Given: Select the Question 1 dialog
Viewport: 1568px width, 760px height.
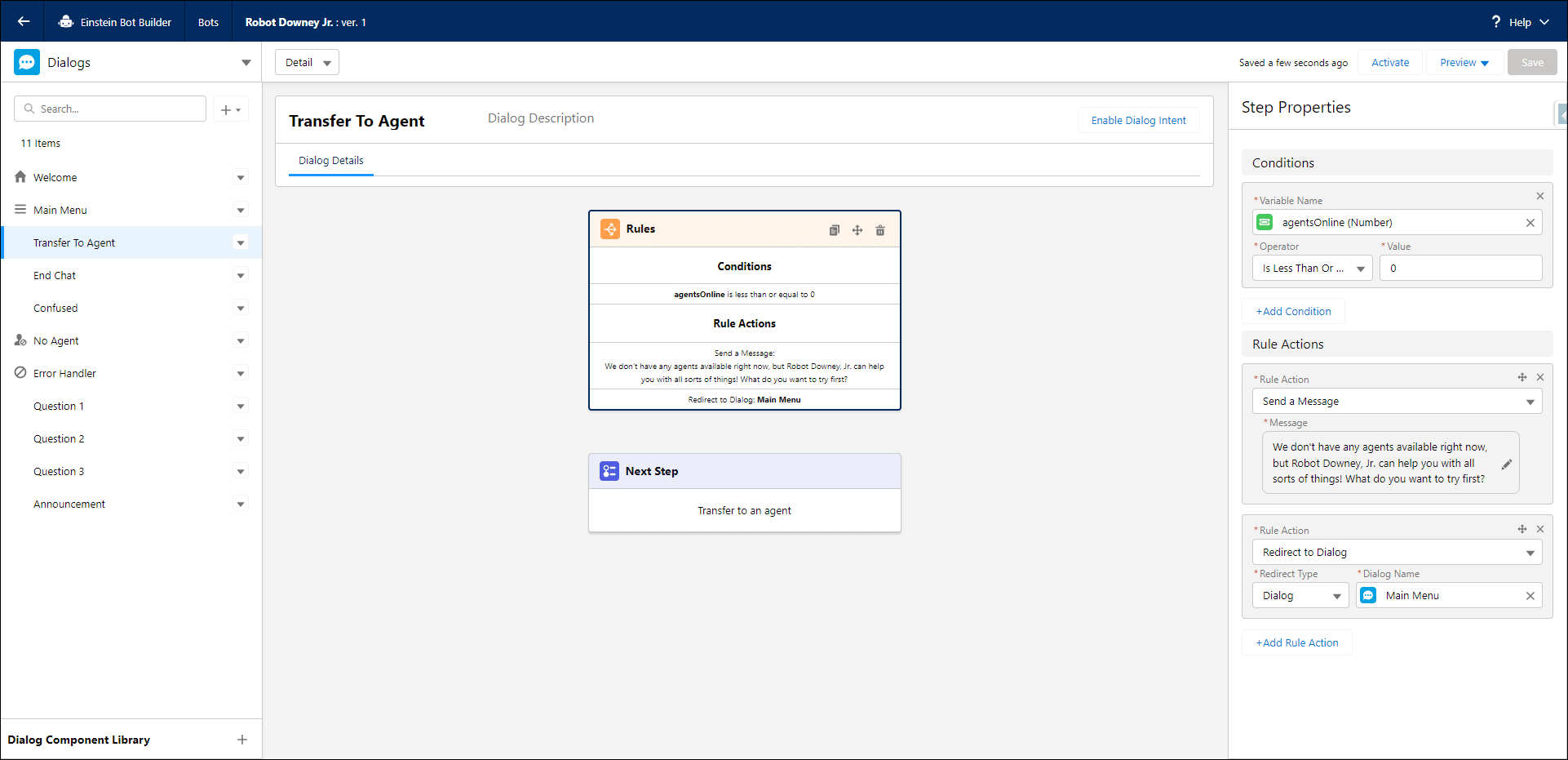Looking at the screenshot, I should tap(59, 406).
